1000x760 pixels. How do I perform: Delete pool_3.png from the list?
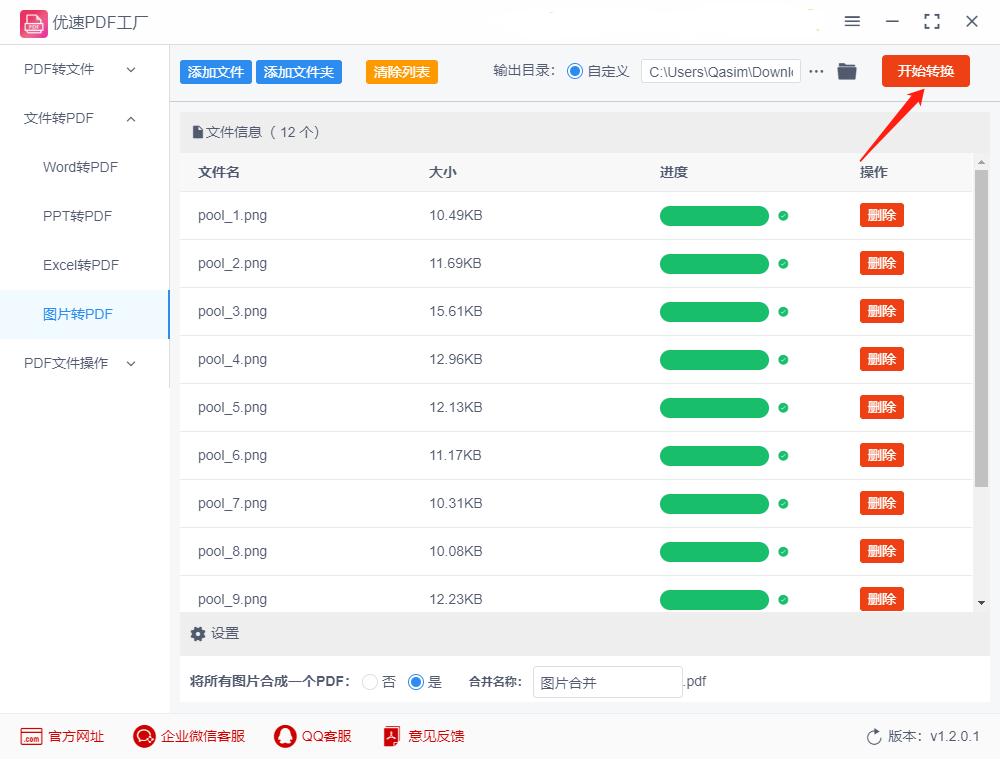pyautogui.click(x=881, y=311)
